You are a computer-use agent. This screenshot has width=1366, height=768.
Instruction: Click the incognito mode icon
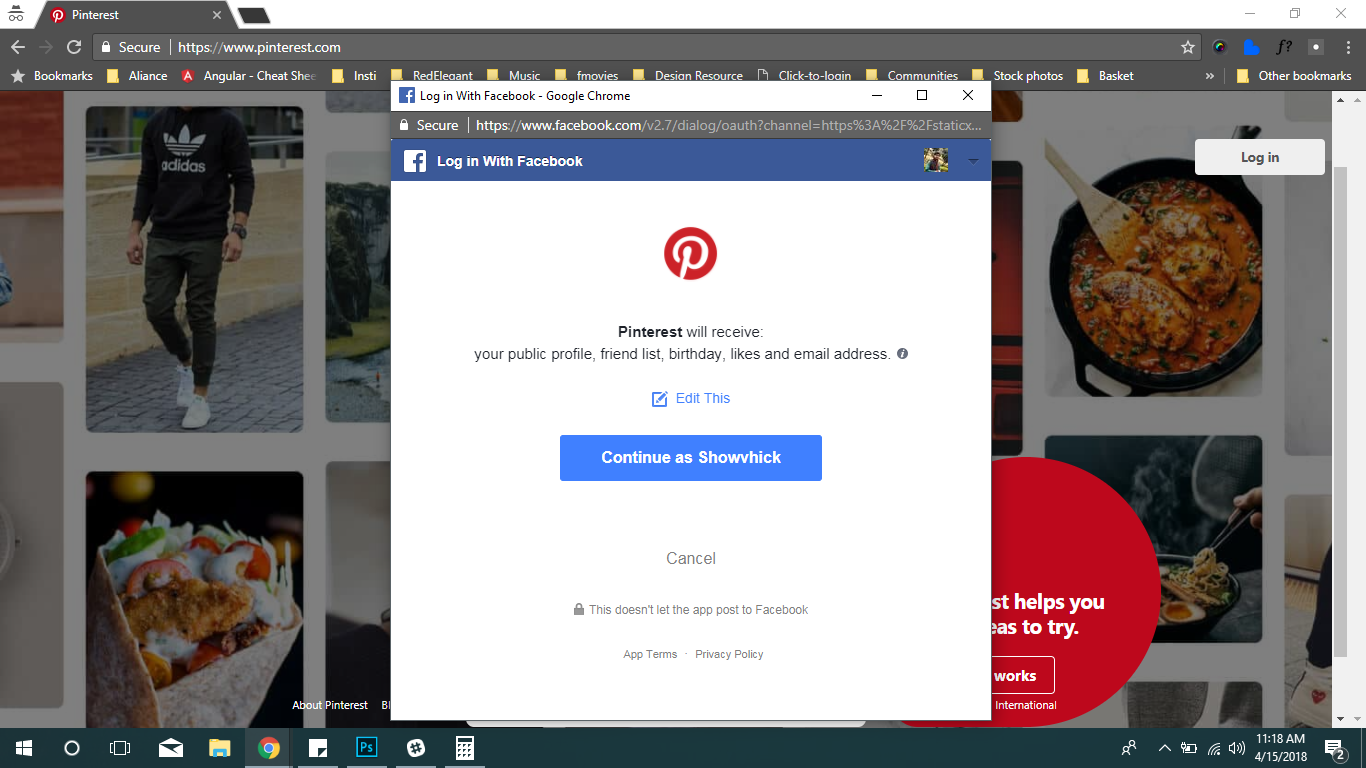[x=15, y=14]
